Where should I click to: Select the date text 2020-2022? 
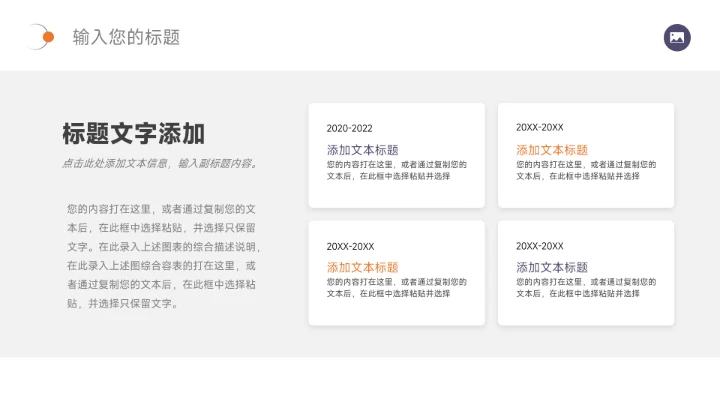pos(349,129)
